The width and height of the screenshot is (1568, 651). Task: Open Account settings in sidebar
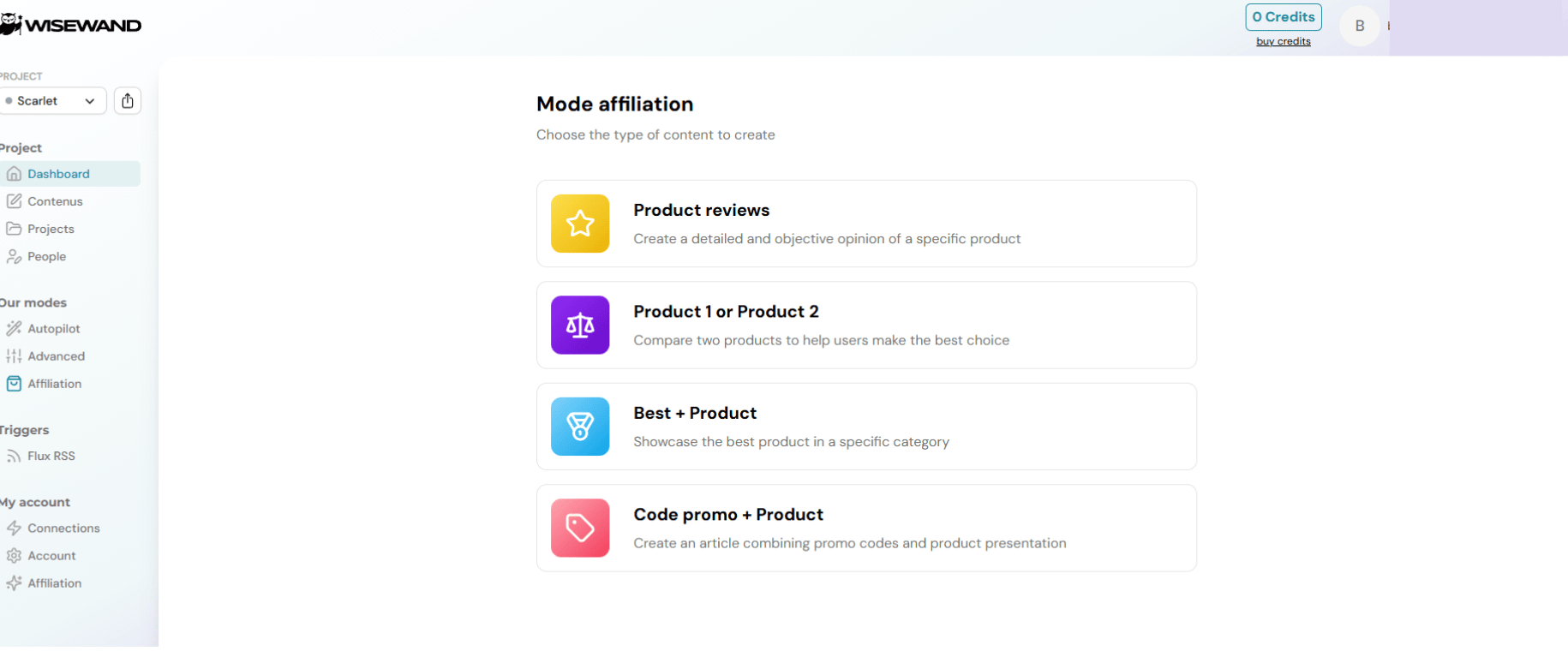(x=51, y=556)
